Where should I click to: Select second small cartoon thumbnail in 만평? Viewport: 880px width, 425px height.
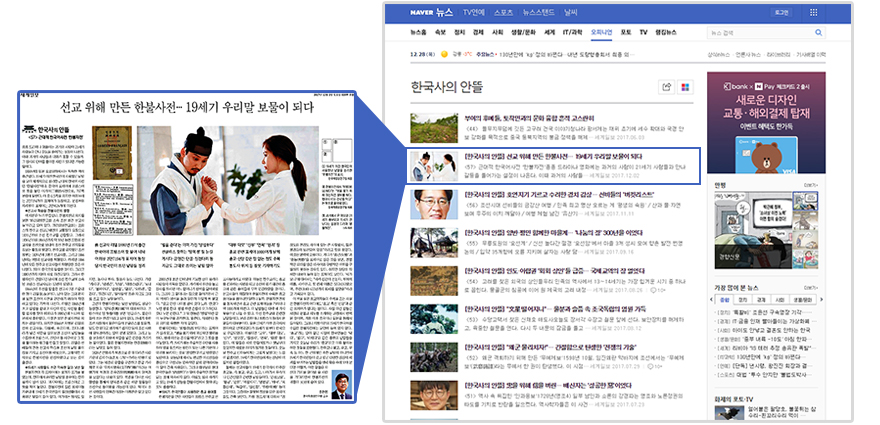[805, 221]
